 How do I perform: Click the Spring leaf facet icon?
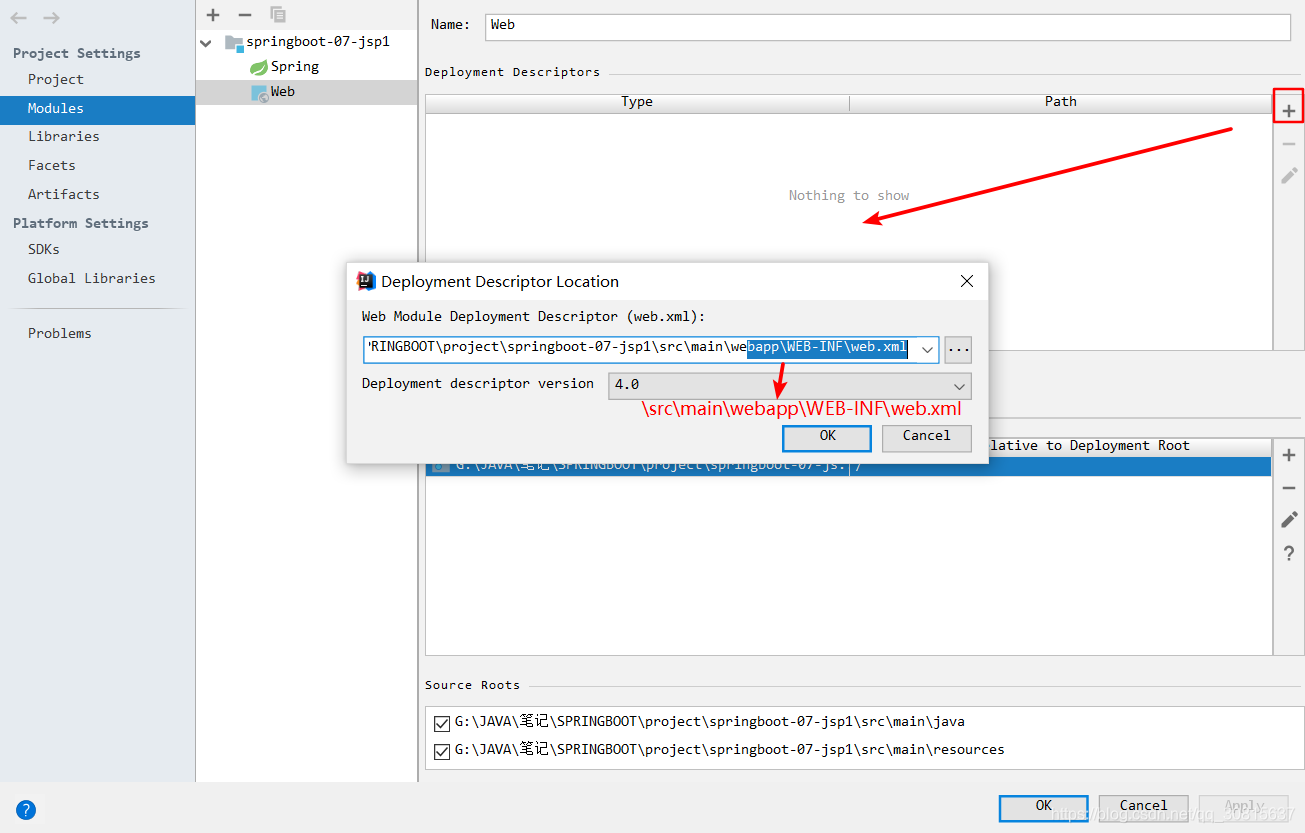[x=259, y=67]
